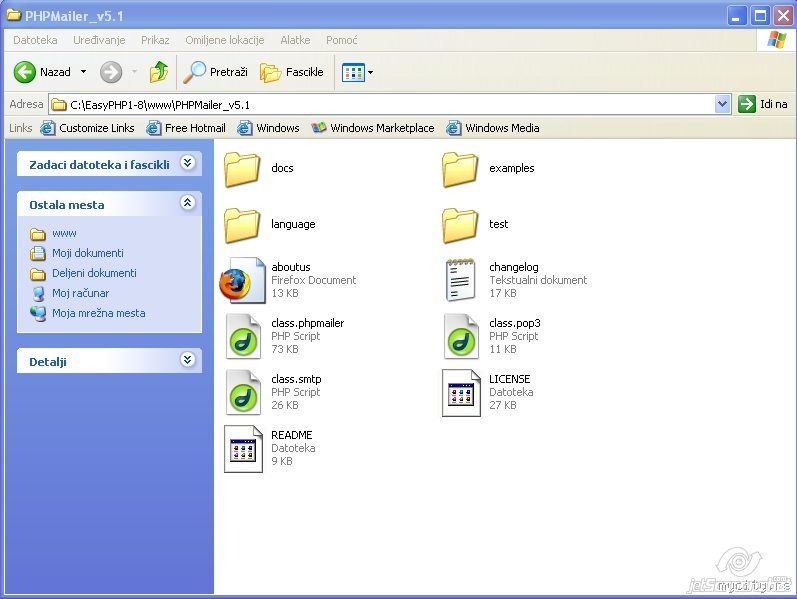Open the Alatke menu

click(295, 40)
